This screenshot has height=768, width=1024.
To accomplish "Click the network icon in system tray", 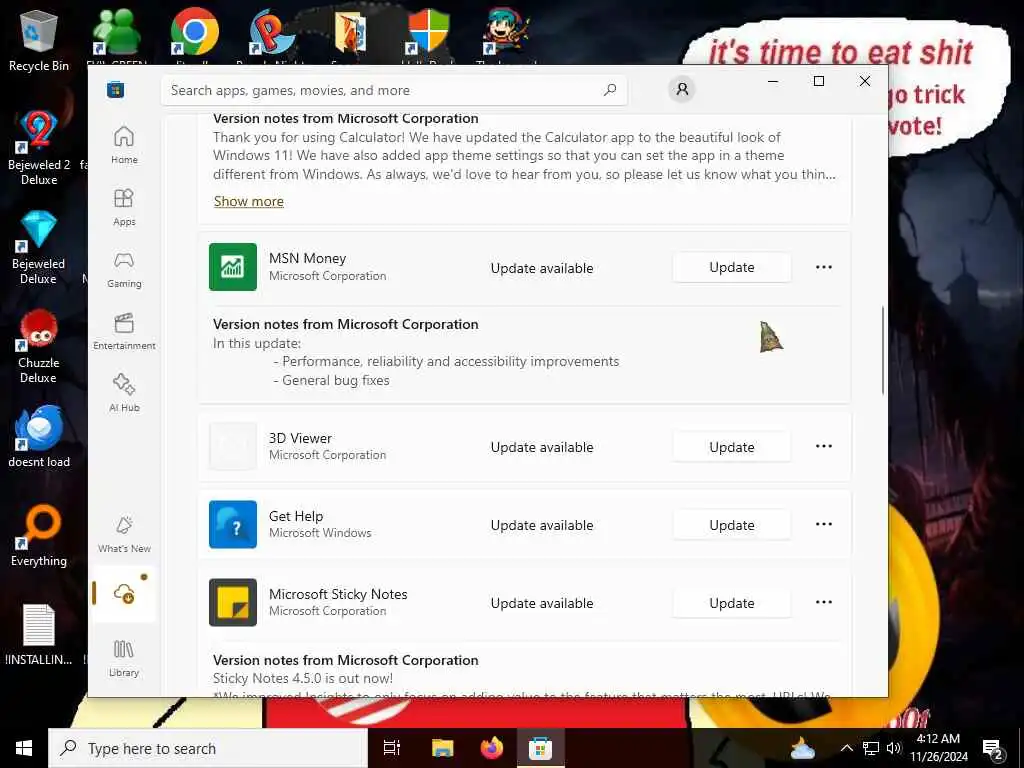I will [x=871, y=748].
